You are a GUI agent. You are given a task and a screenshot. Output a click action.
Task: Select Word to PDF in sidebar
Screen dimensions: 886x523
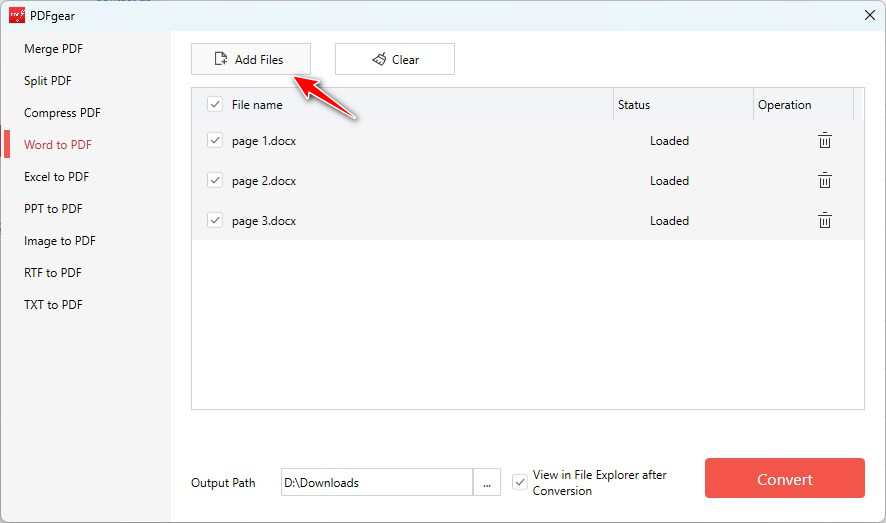(58, 145)
